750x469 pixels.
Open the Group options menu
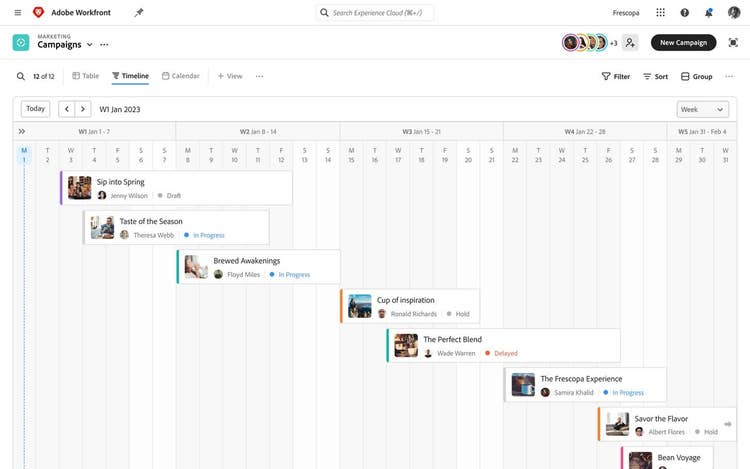coord(697,76)
